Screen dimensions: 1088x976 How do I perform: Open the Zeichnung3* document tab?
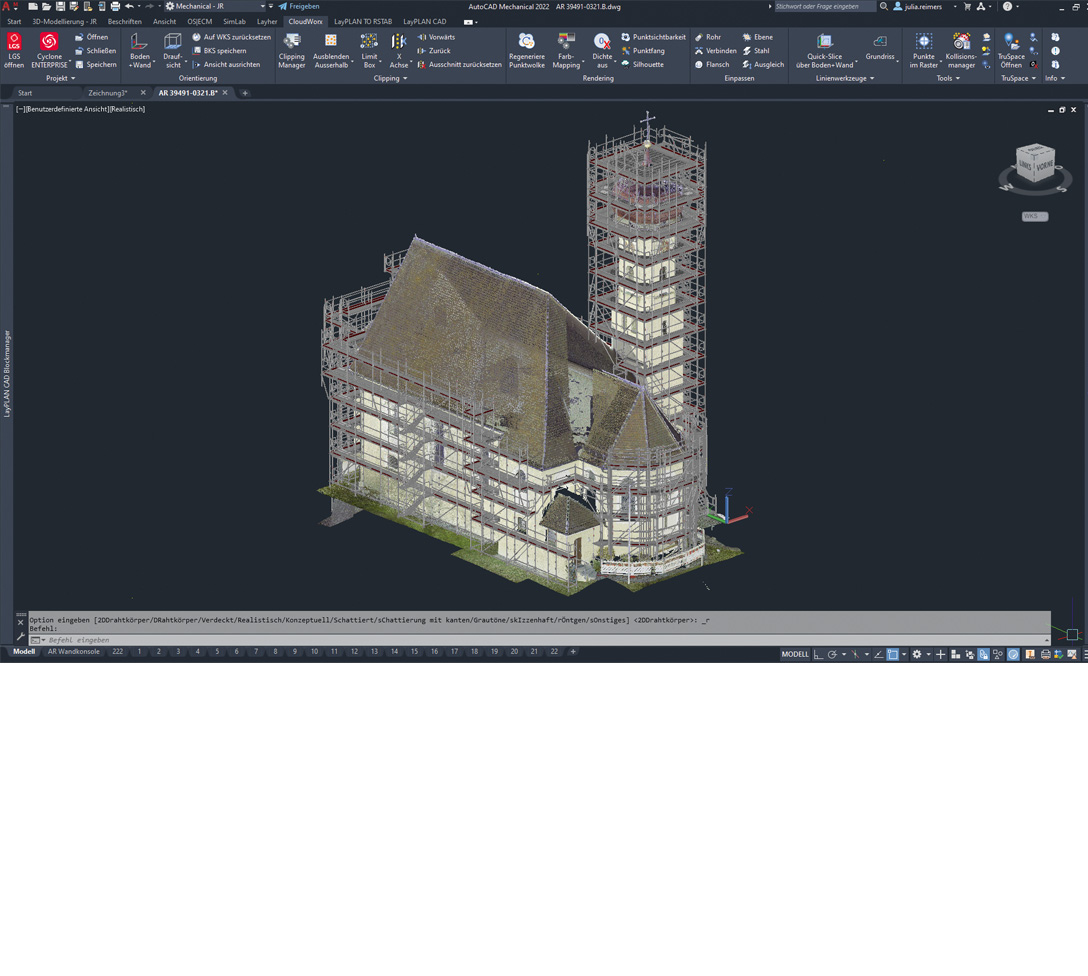click(108, 93)
